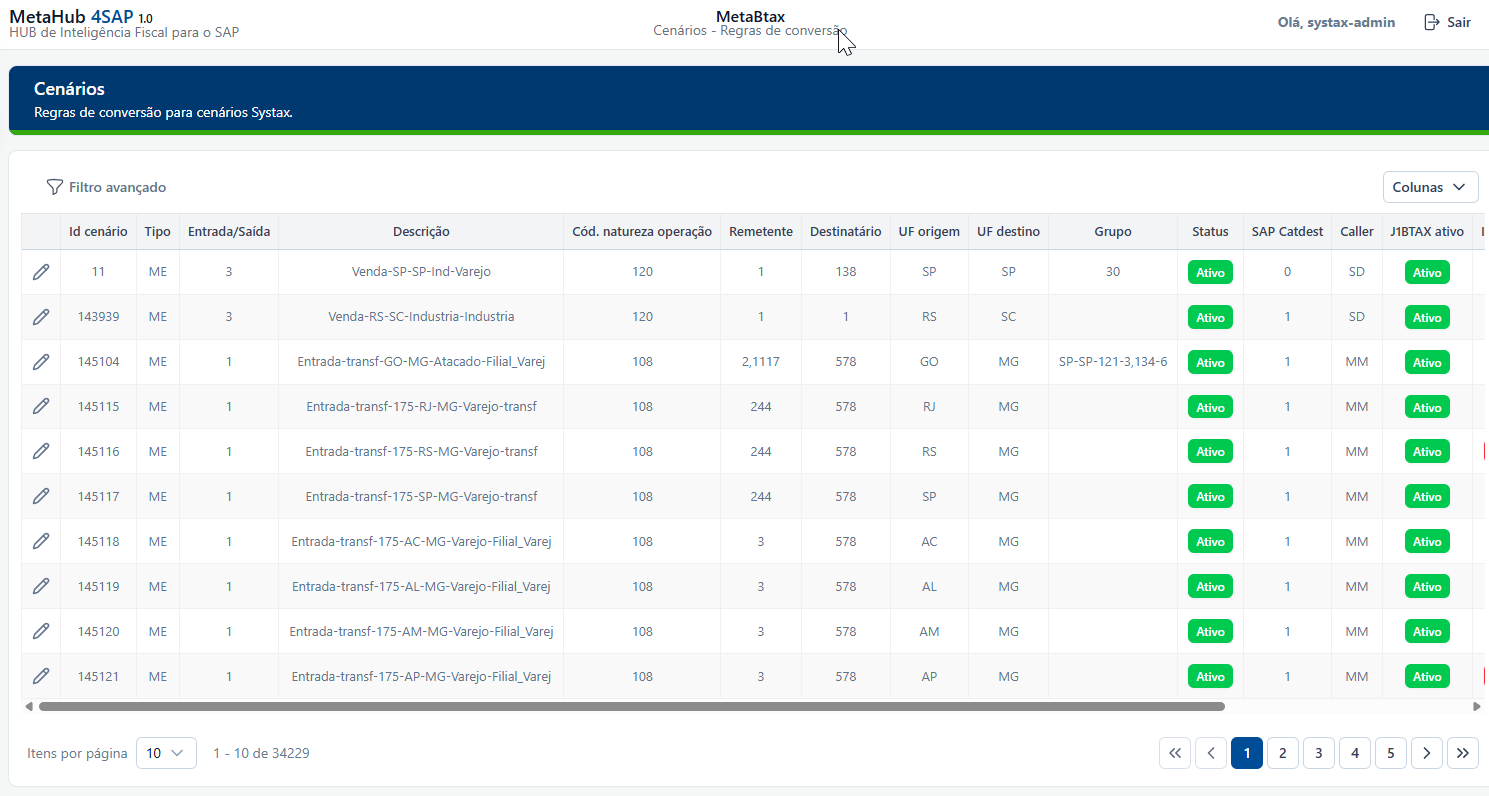Click J1BTAX Ativo badge for scenario 143939
The width and height of the screenshot is (1489, 796).
[1427, 317]
